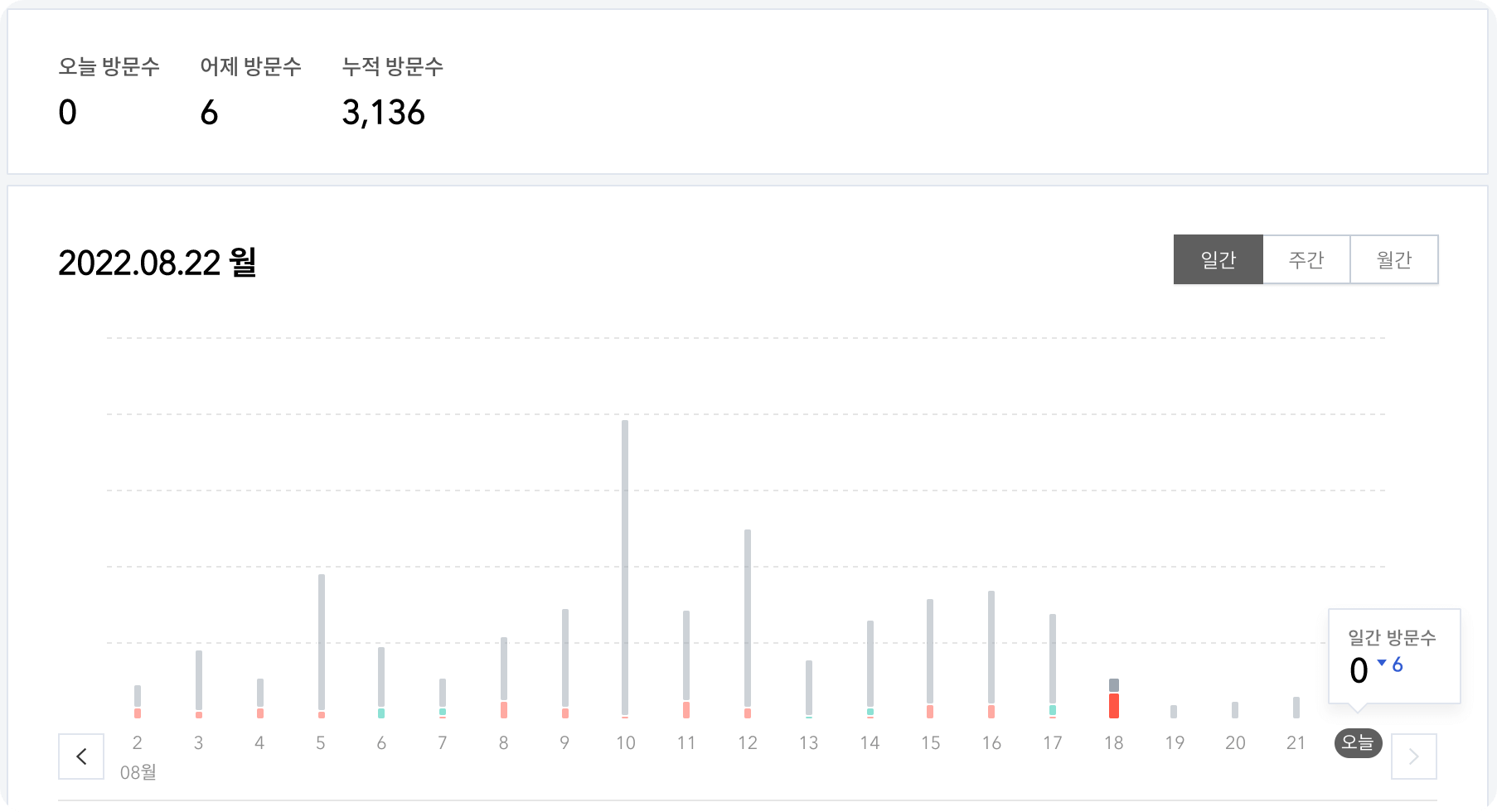Click the right arrow to view later dates
The width and height of the screenshot is (1497, 812).
[1413, 756]
